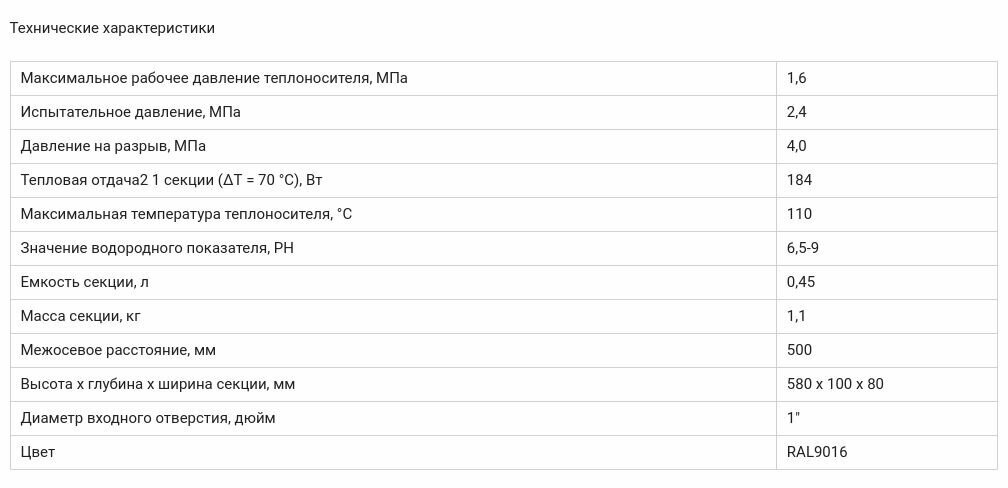Click the burst pressure value 4,0

(x=796, y=147)
